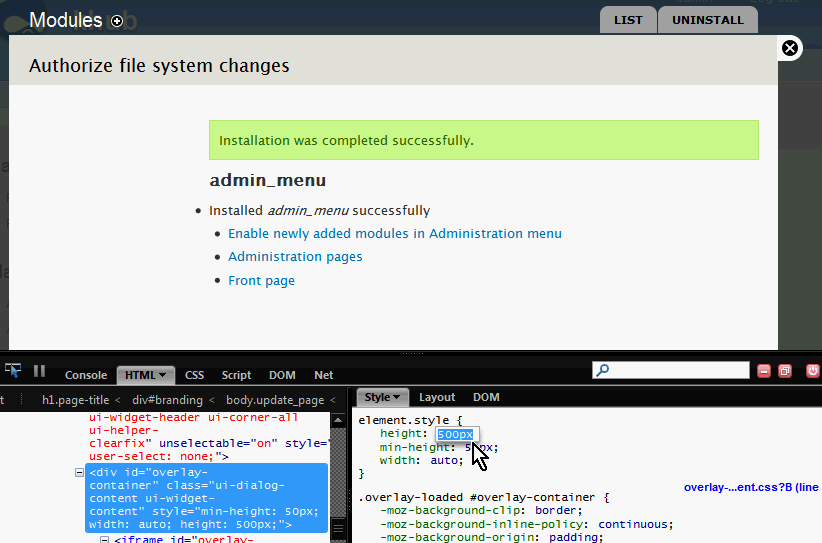Select the UNINSTALL tab
The width and height of the screenshot is (822, 543).
click(707, 20)
